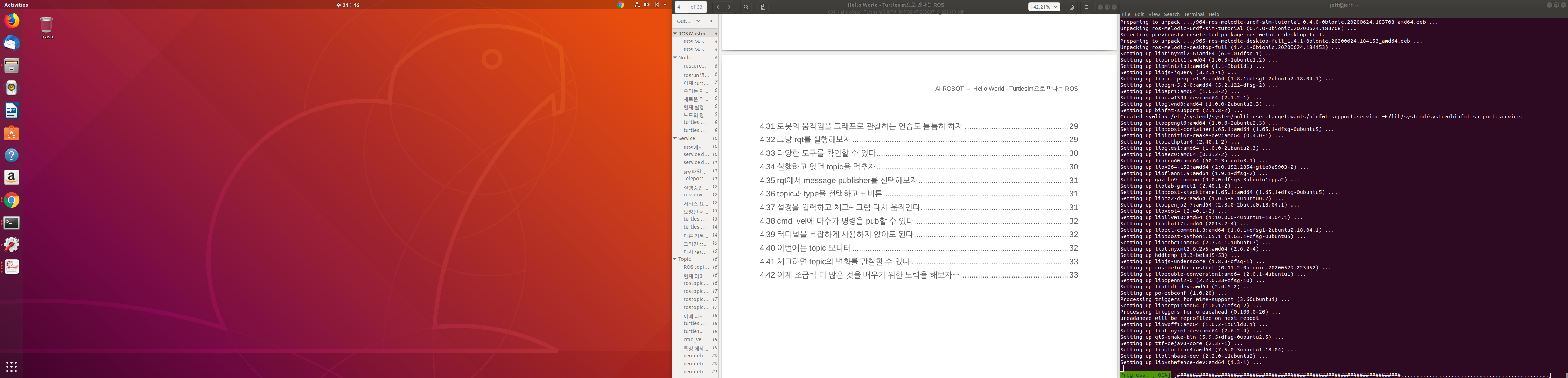
Task: Select the 'ROS topi...' outline entry
Action: click(696, 267)
